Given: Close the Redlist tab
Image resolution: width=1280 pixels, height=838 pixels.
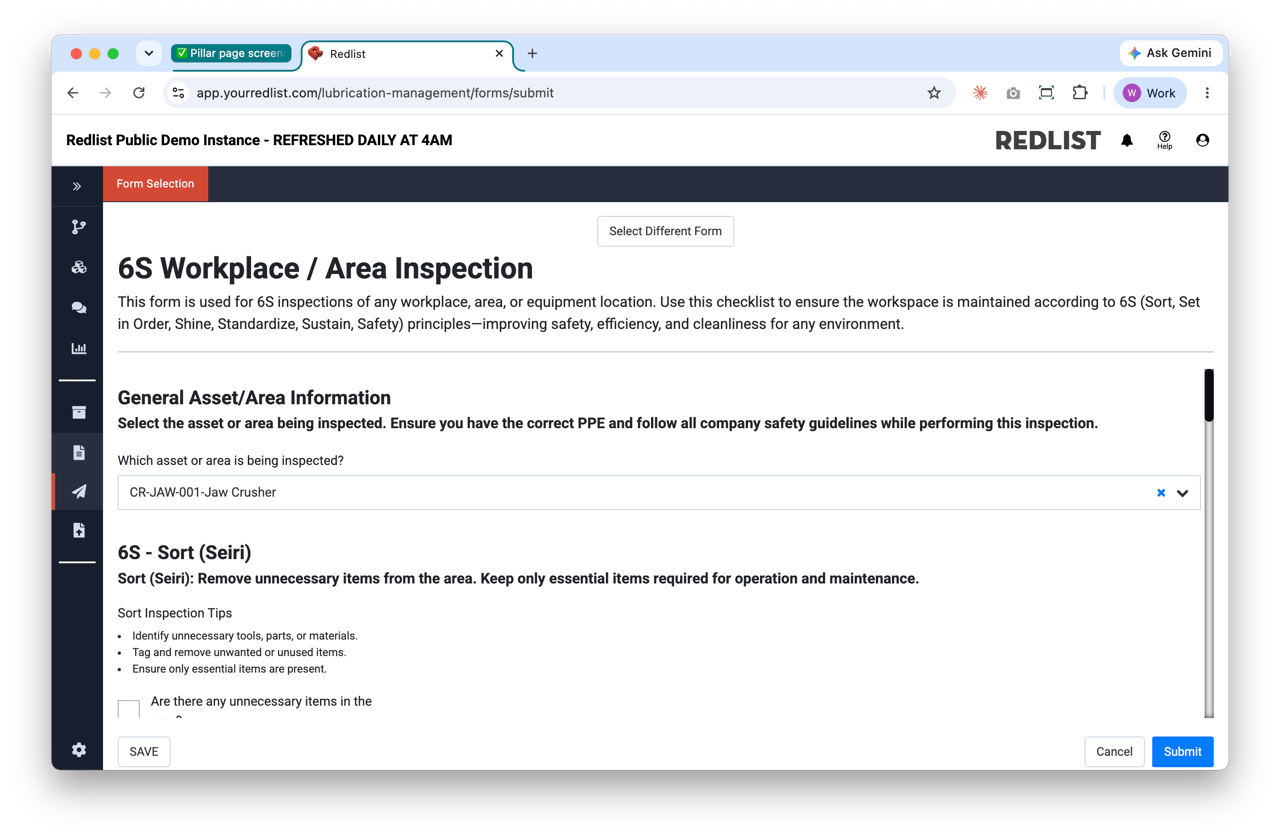Looking at the screenshot, I should pos(499,54).
